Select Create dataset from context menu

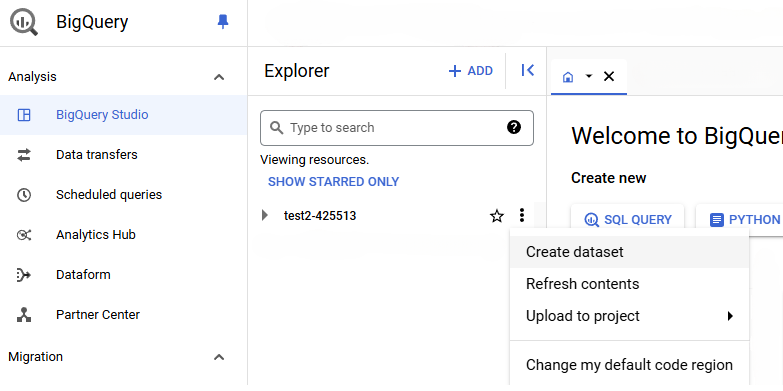click(629, 252)
